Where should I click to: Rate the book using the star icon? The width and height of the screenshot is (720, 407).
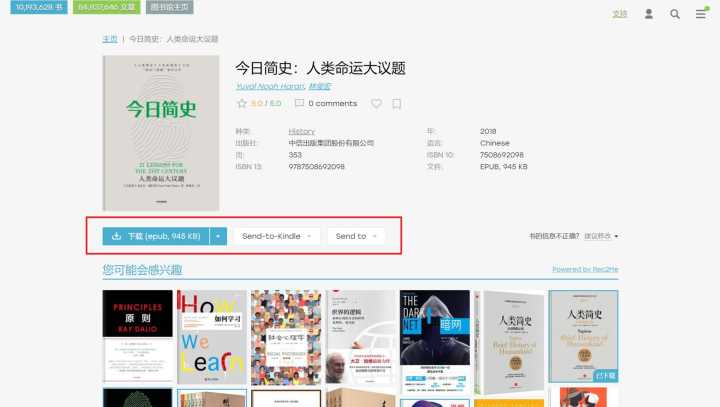(x=242, y=103)
